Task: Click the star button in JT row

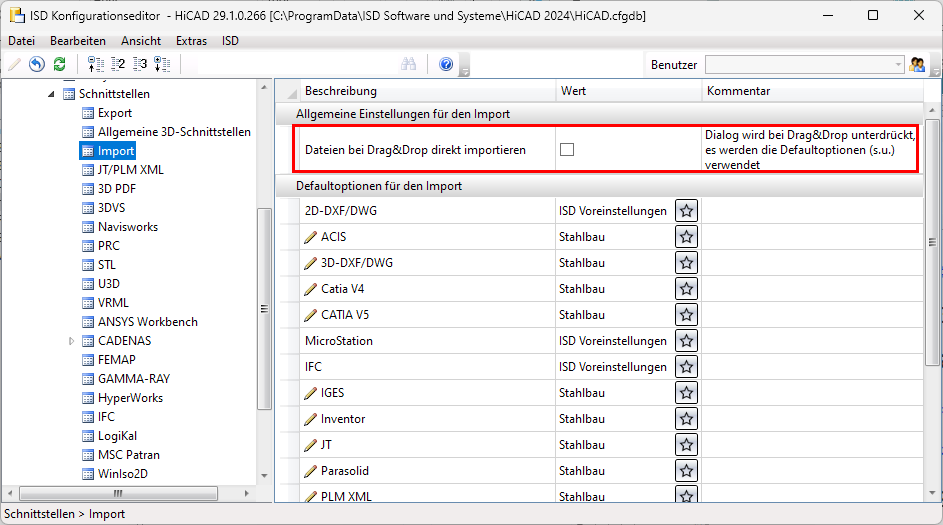Action: click(686, 445)
